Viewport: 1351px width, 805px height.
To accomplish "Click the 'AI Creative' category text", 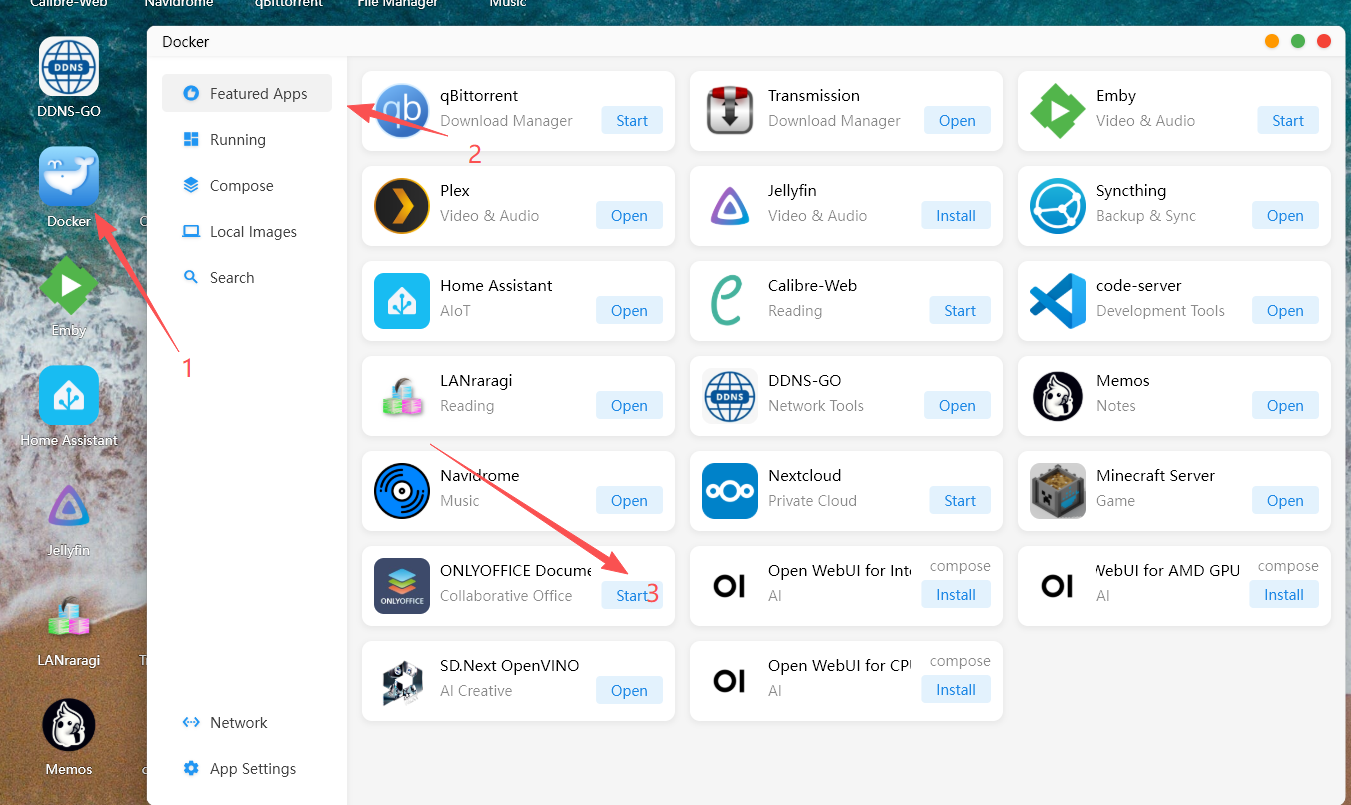I will pyautogui.click(x=476, y=690).
